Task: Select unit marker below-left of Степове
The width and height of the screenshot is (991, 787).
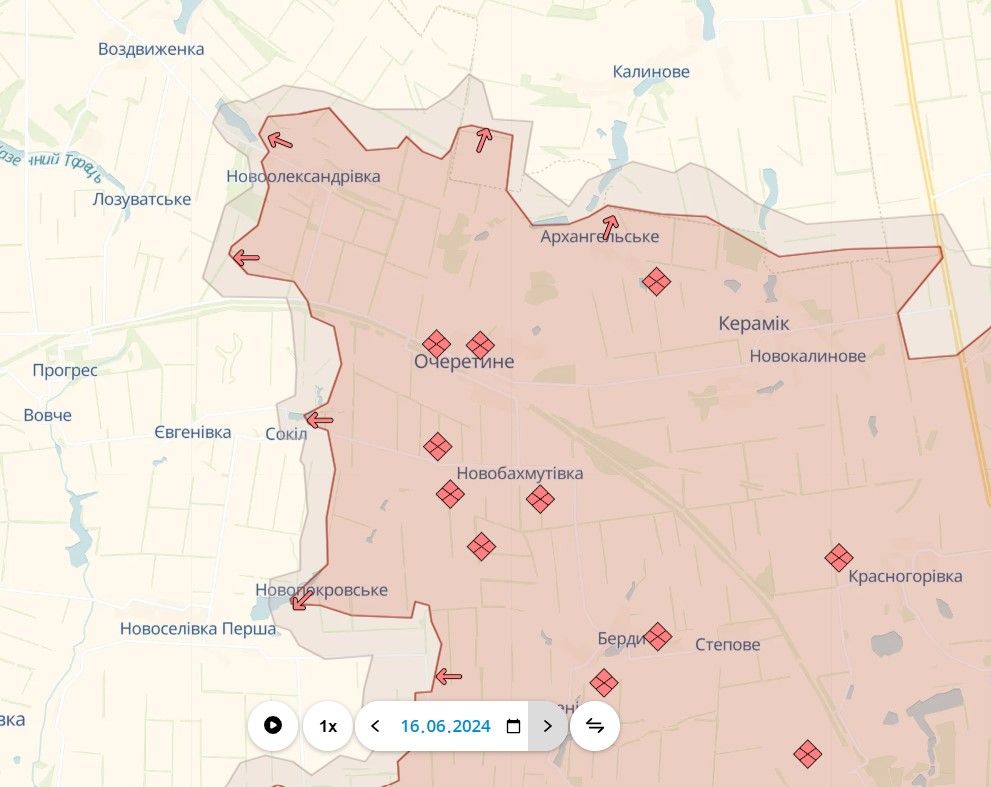Action: click(604, 683)
